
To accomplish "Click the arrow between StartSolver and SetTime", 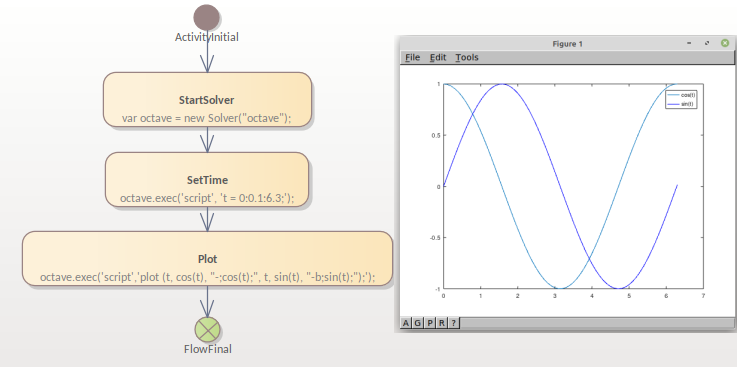I will tap(207, 140).
